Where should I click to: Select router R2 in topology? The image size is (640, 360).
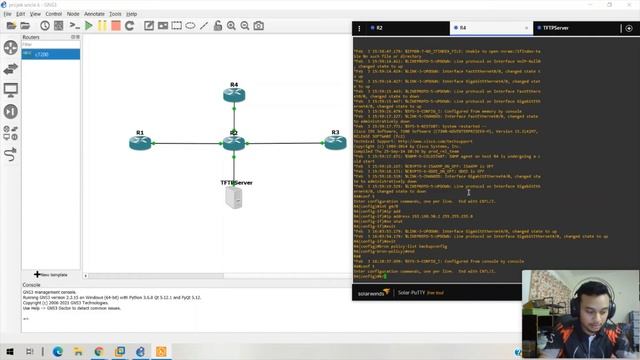point(234,143)
